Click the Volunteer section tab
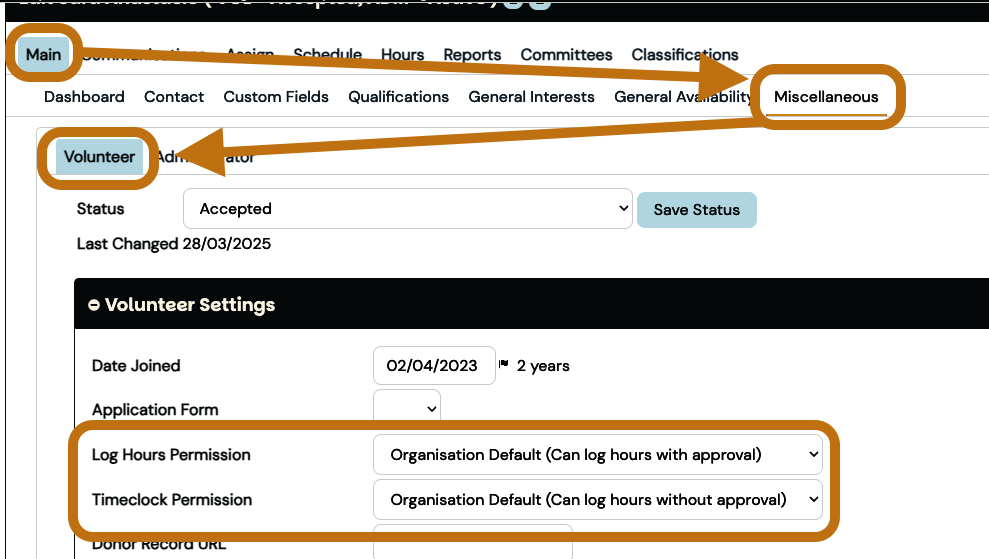Viewport: 989px width, 559px height. click(x=99, y=157)
